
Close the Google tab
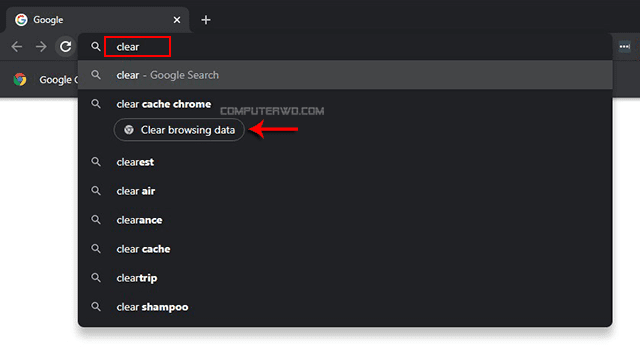tap(177, 20)
